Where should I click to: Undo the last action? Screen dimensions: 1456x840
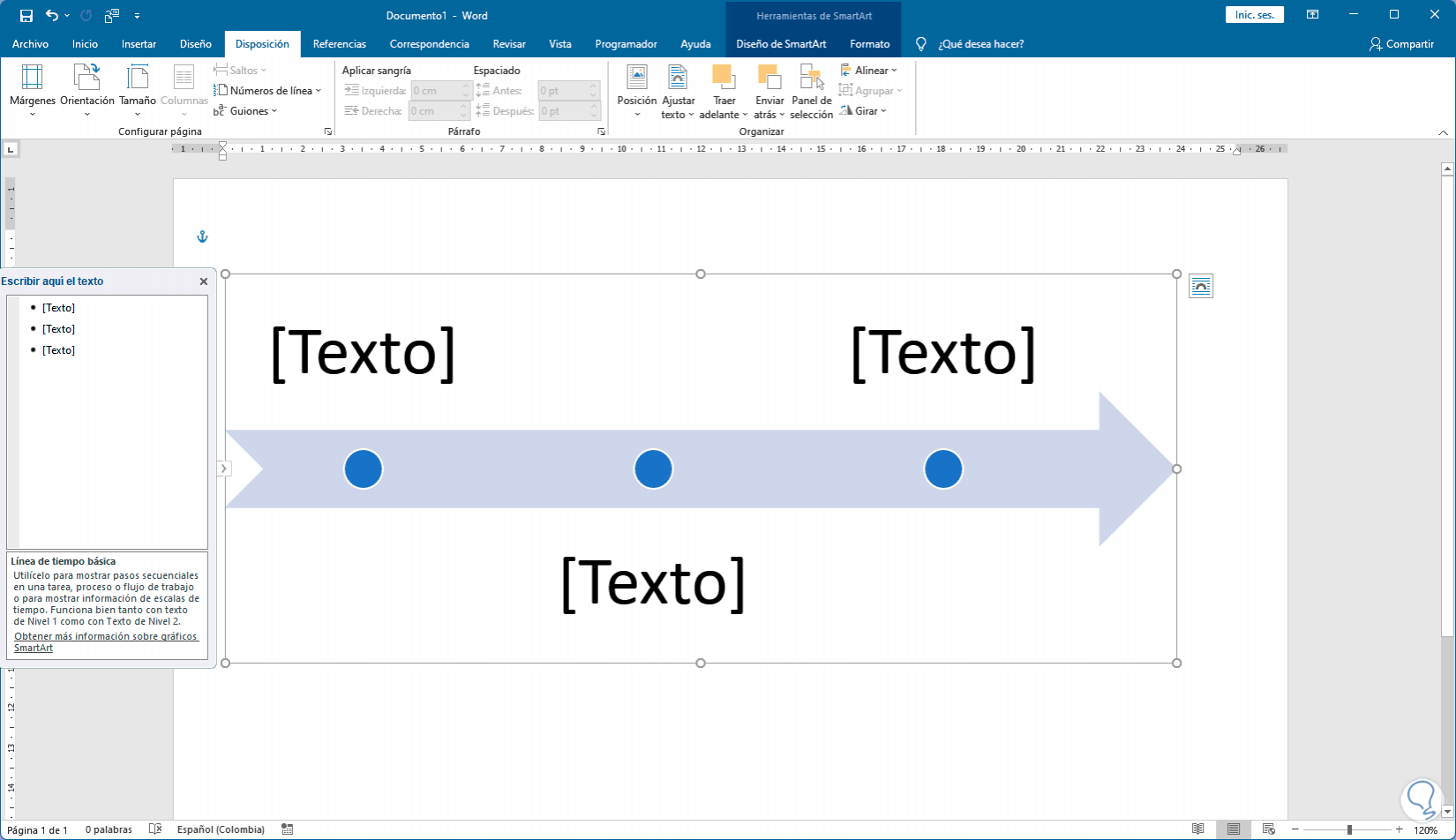point(52,16)
